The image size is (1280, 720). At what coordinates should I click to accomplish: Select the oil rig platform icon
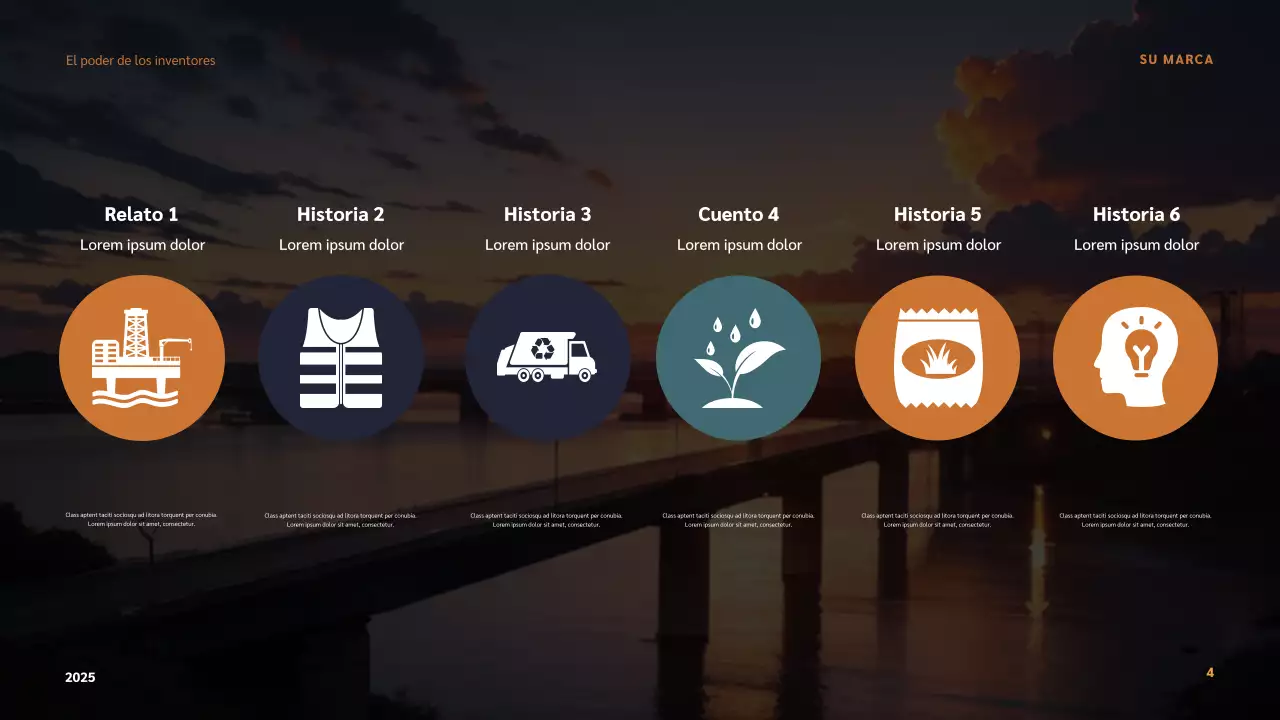(142, 357)
